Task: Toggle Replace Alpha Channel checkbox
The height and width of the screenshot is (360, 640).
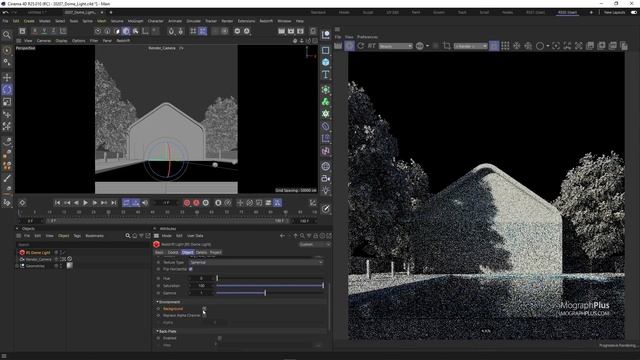Action: point(204,316)
